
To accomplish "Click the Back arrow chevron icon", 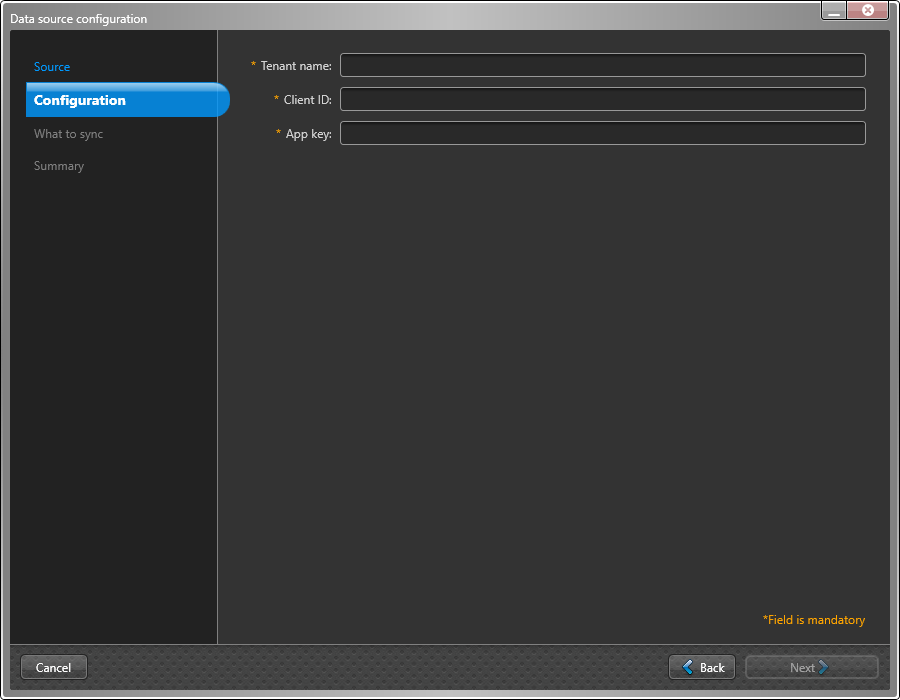I will point(688,667).
